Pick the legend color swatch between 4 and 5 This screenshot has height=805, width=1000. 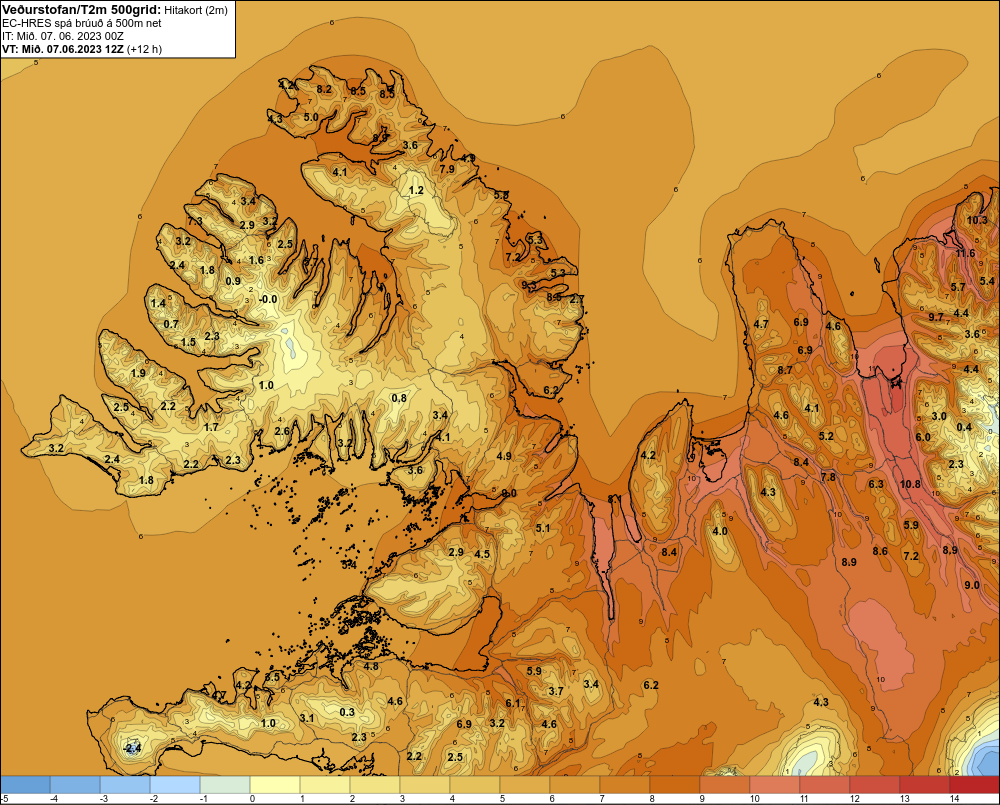point(474,785)
